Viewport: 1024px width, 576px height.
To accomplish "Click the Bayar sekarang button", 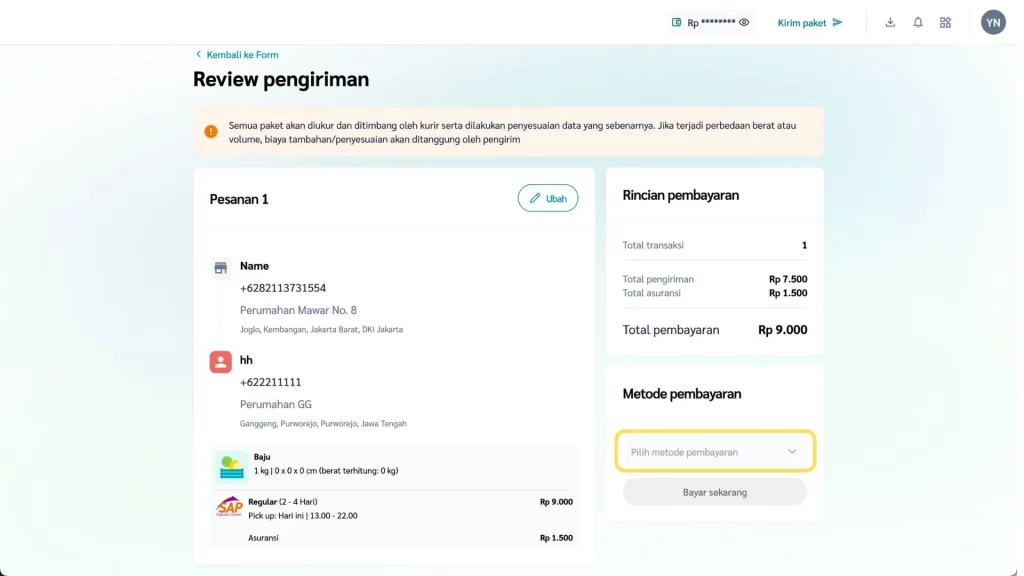I will click(714, 492).
